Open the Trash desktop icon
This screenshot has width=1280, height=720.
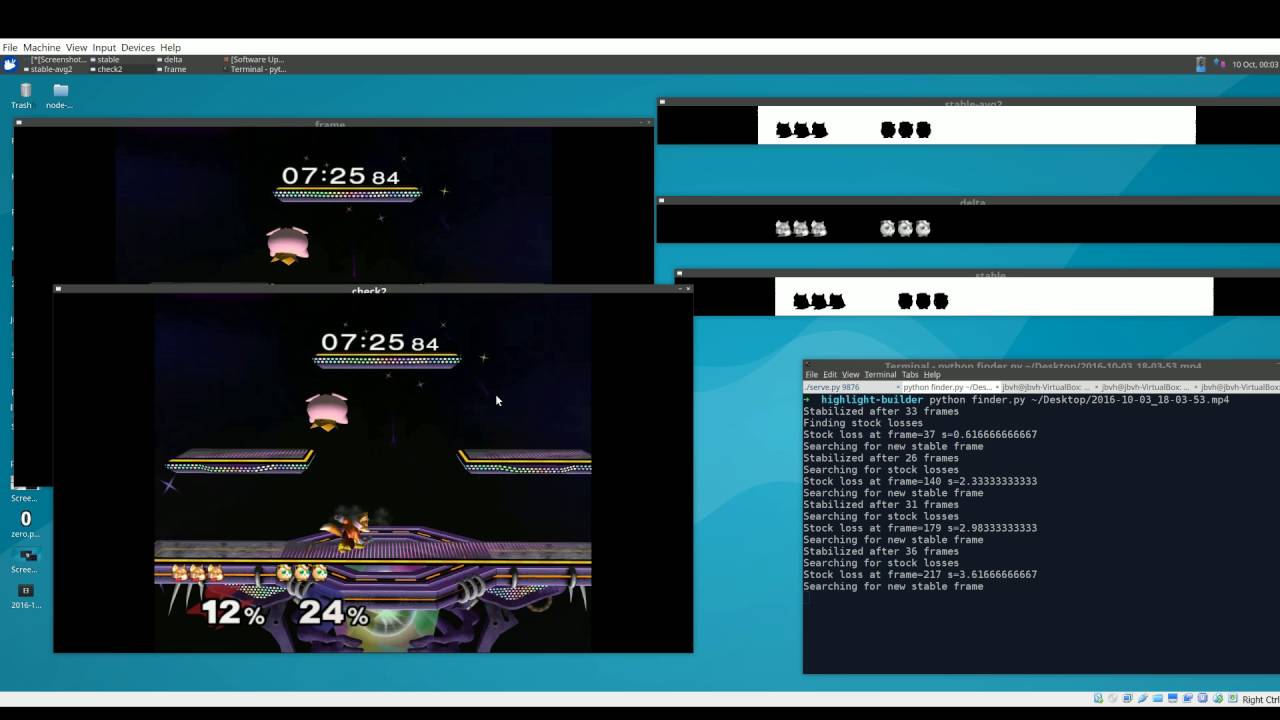25,96
